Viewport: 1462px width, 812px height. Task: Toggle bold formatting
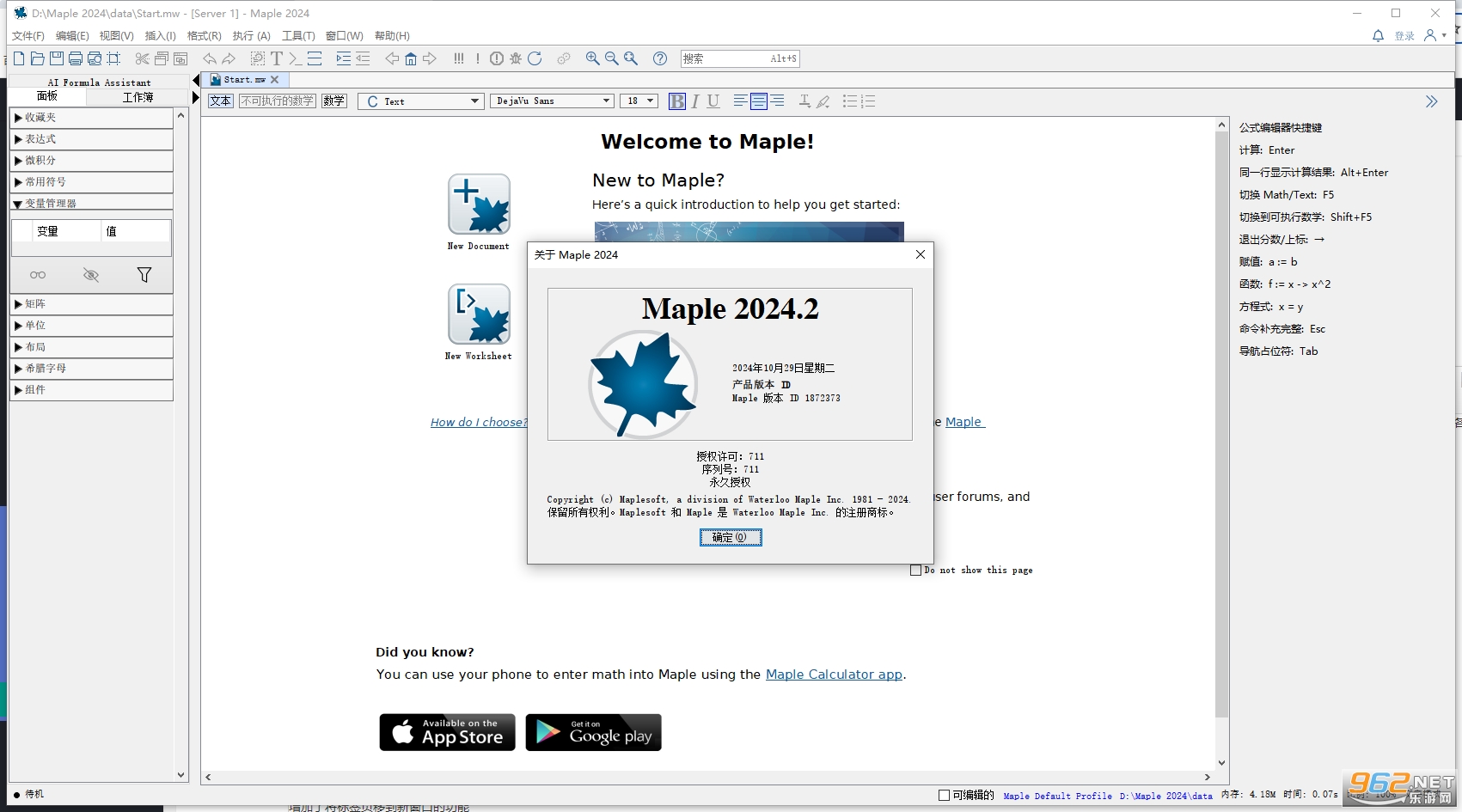pyautogui.click(x=677, y=101)
